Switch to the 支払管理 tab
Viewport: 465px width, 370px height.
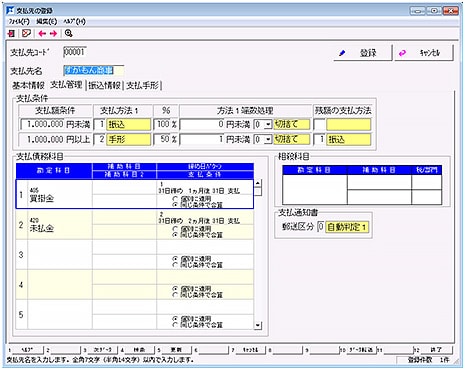(x=66, y=85)
